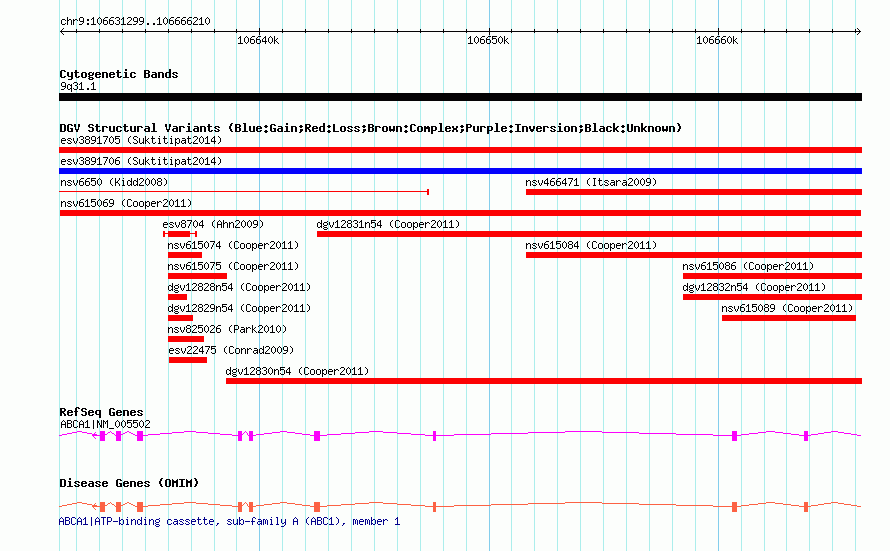Image resolution: width=890 pixels, height=551 pixels.
Task: Open dgv12828n54 (Cooper2011) variant
Action: coord(239,287)
